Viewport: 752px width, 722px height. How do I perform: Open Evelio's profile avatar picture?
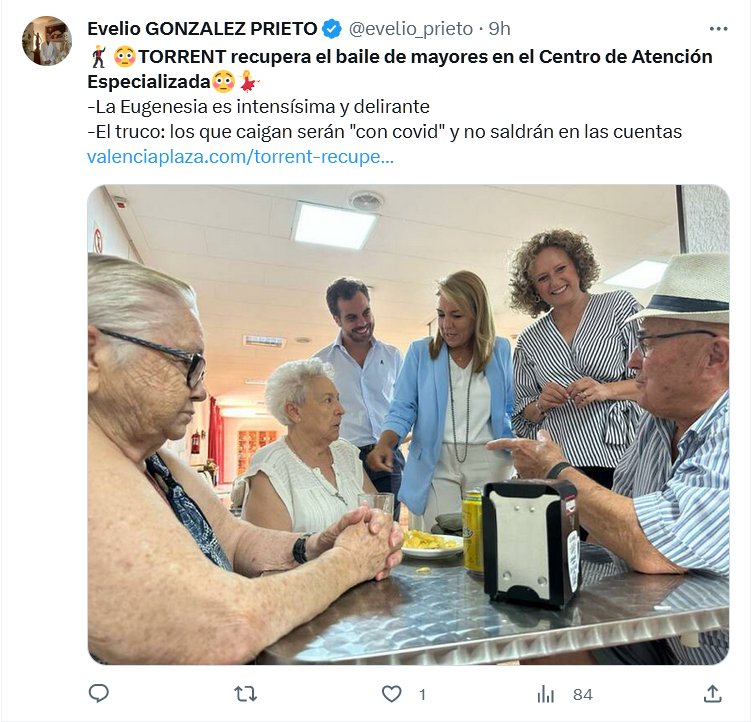47,40
